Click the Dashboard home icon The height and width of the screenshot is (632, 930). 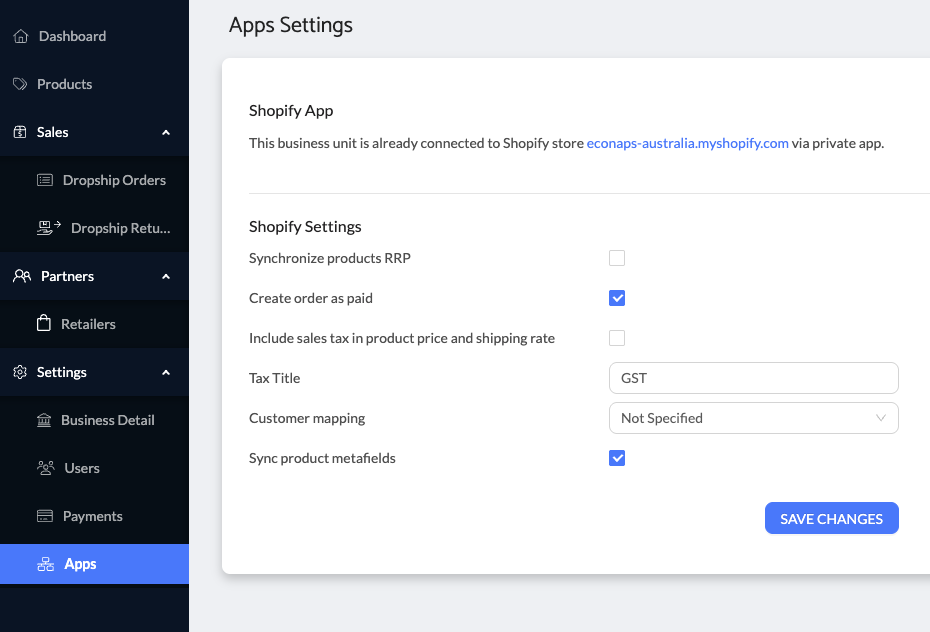click(21, 36)
